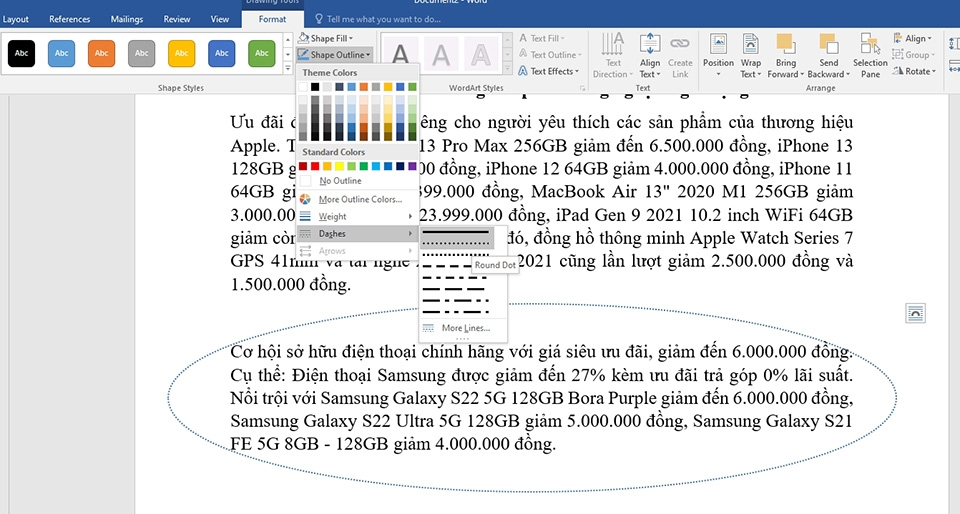Open the Selection Pane
Viewport: 960px width, 514px height.
tap(870, 56)
